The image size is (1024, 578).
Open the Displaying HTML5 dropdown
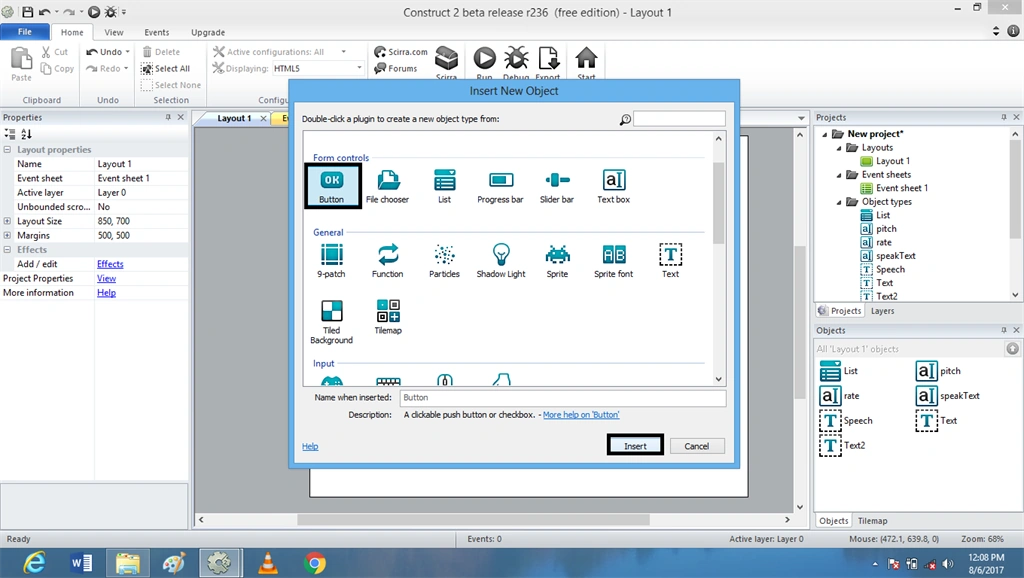coord(317,68)
